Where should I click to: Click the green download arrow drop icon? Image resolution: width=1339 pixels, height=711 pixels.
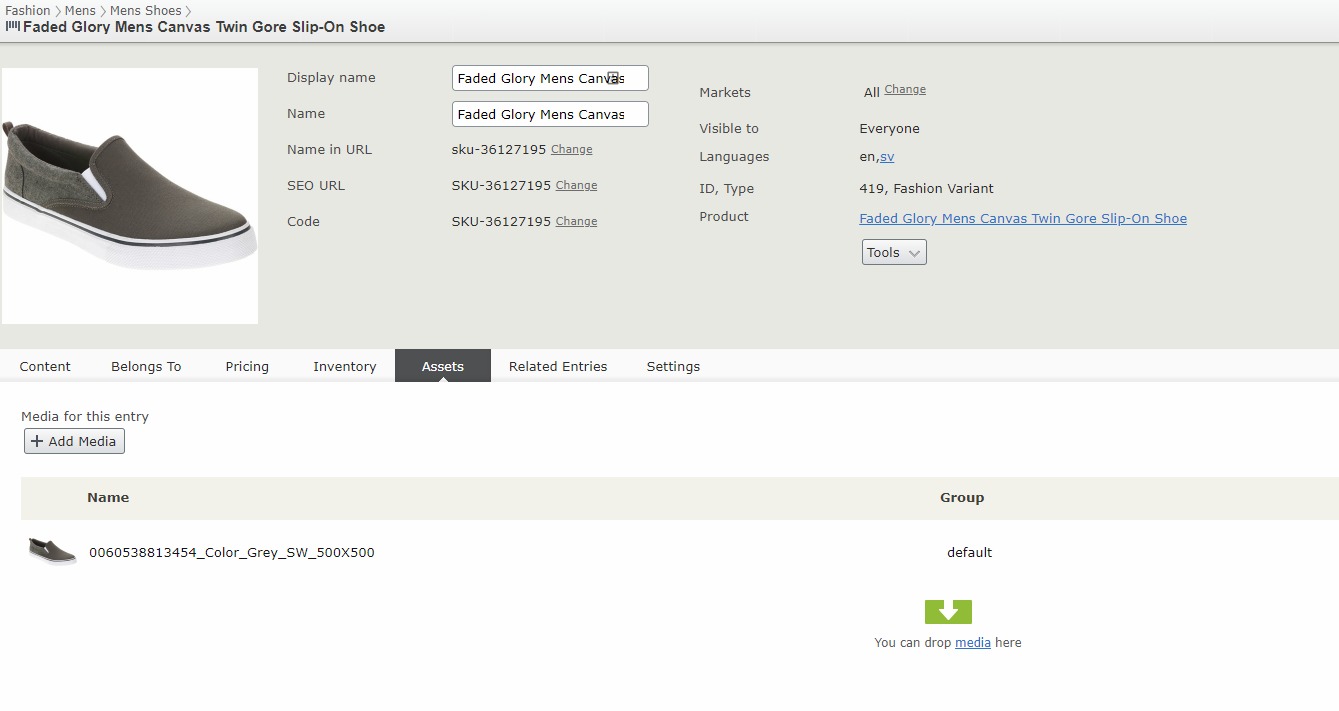[x=948, y=611]
